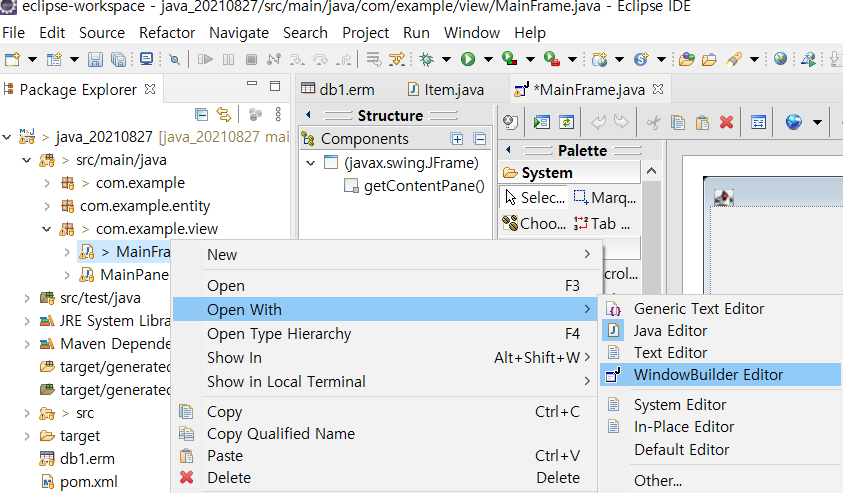Toggle Link with Editor in Package Explorer
The height and width of the screenshot is (493, 843).
(x=224, y=114)
